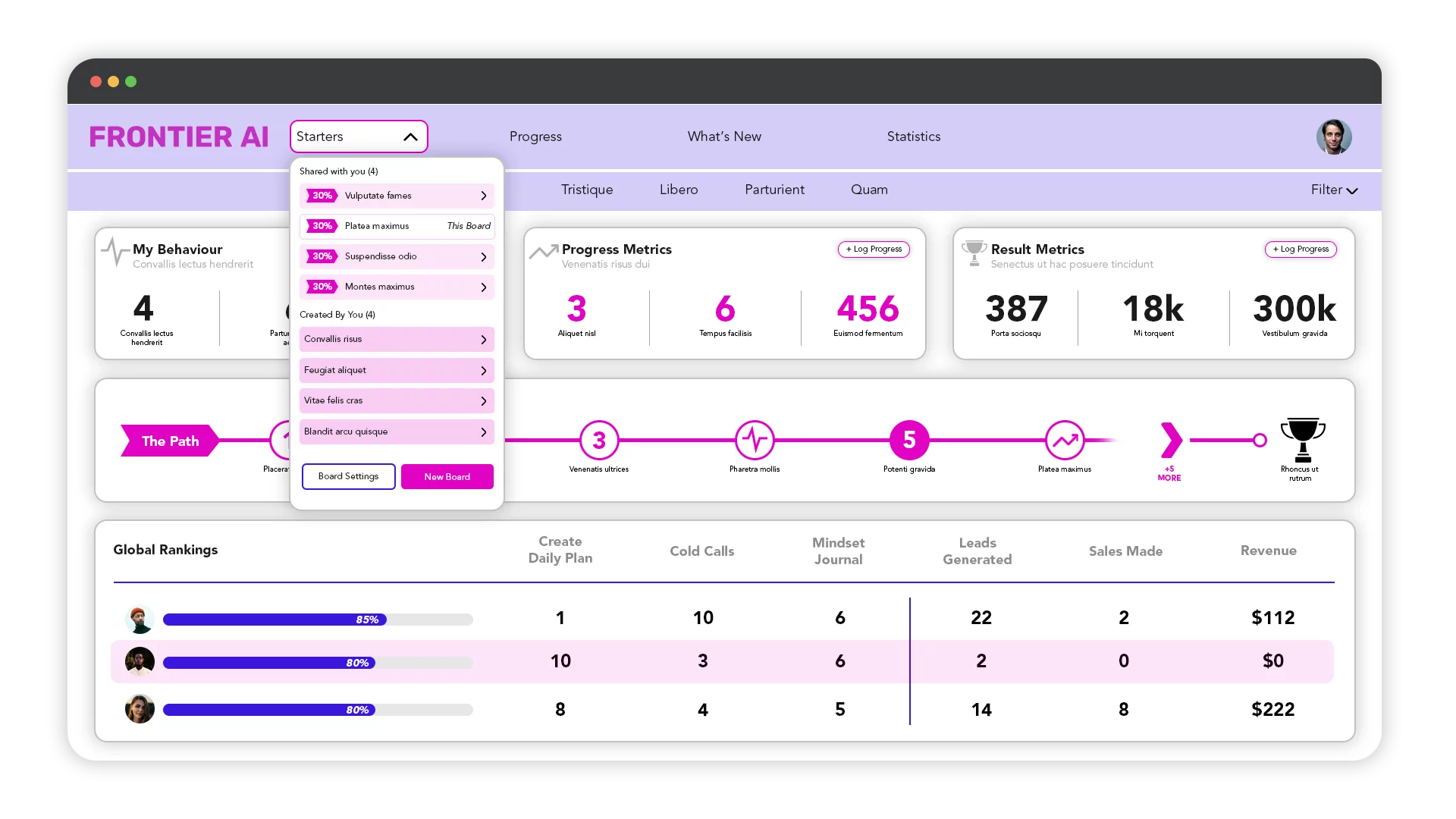Click Log Progress in Result Metrics
1456x819 pixels.
pos(1300,249)
